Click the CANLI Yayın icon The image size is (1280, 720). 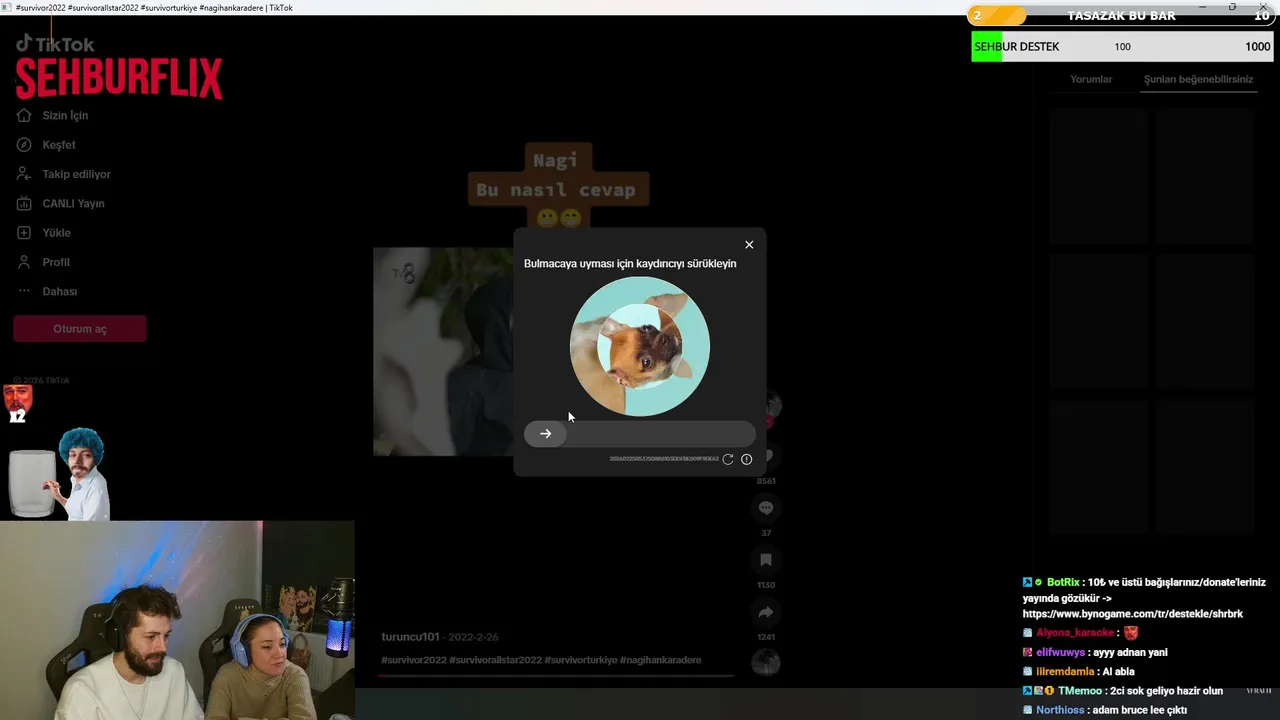click(x=24, y=203)
